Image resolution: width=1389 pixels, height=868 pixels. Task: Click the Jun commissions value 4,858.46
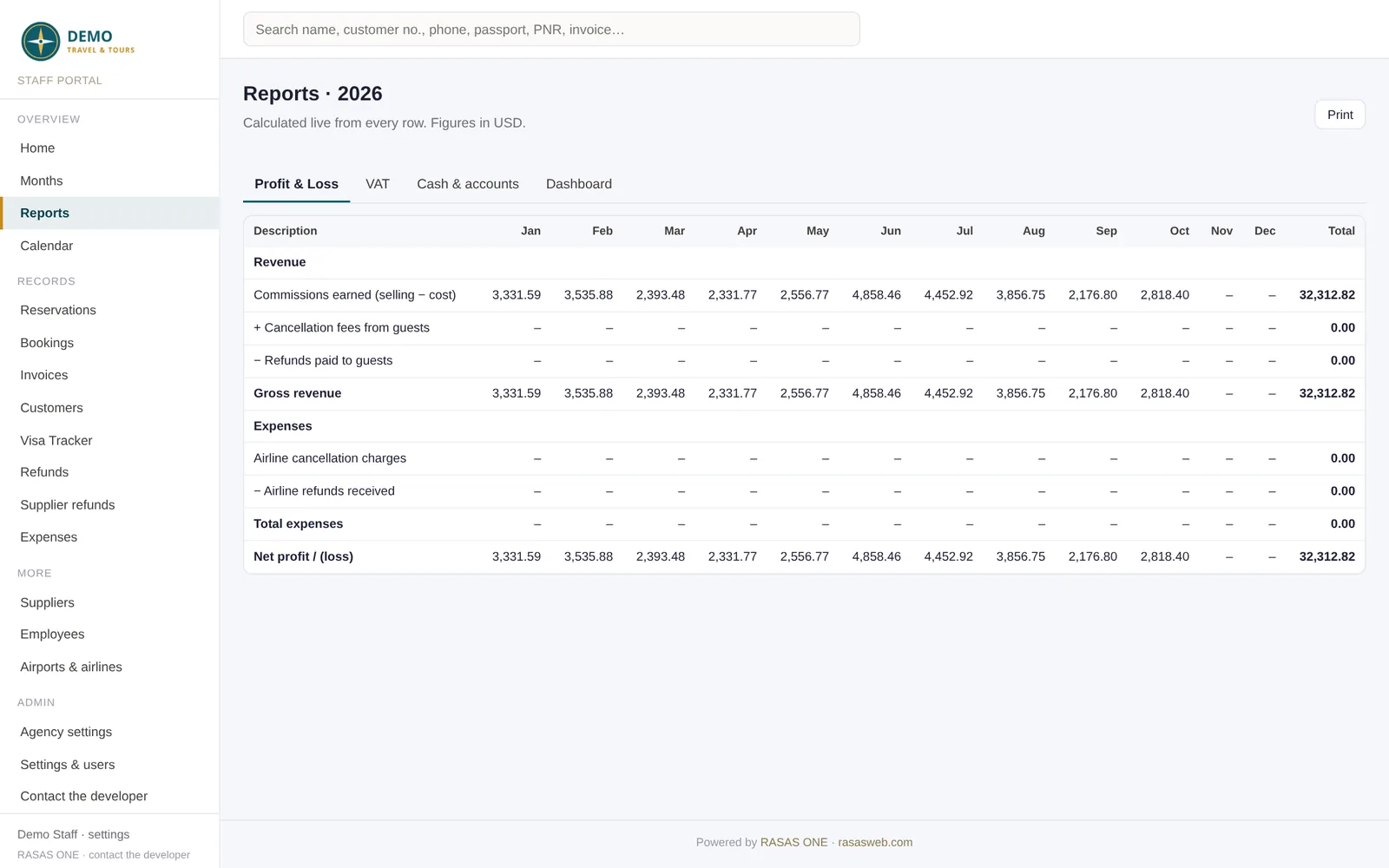876,295
